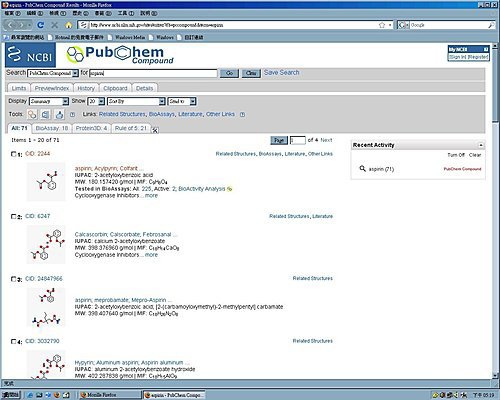Open the address bar history dropdown arrow
The height and width of the screenshot is (400, 500).
(x=390, y=25)
